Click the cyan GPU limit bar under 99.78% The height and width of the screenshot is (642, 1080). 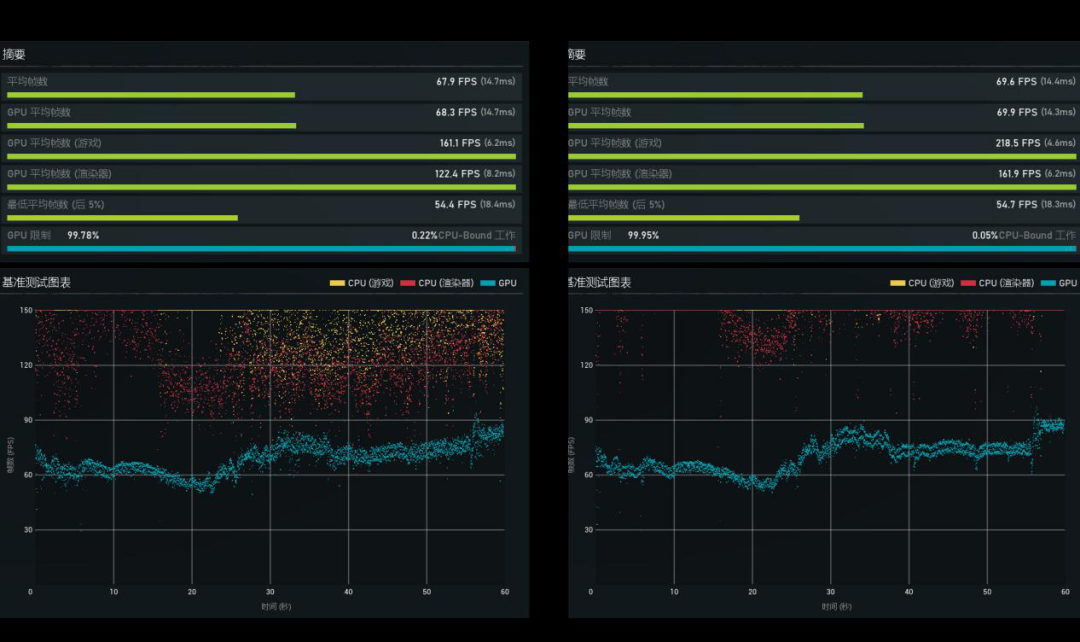tap(261, 249)
